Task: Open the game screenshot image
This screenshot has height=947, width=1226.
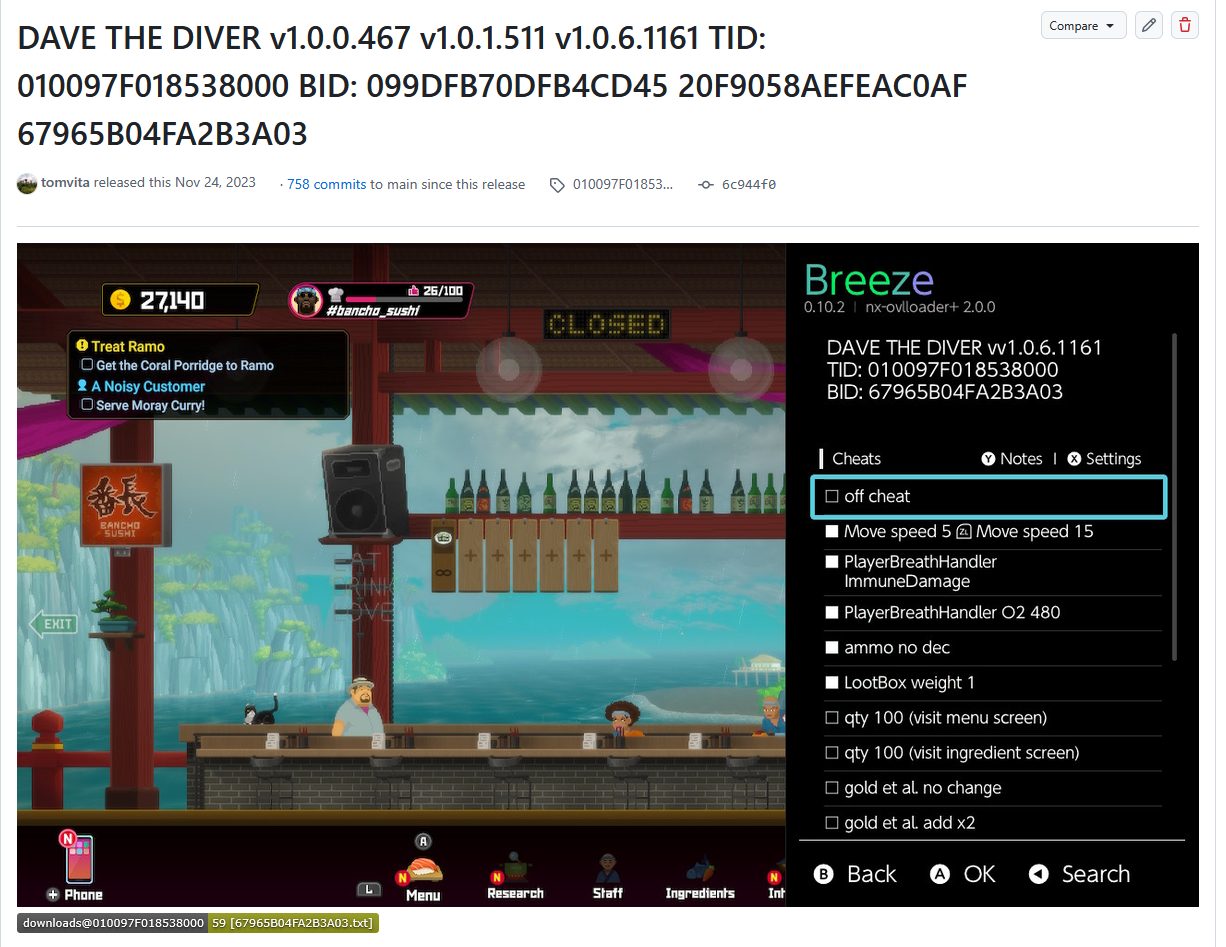Action: point(608,575)
